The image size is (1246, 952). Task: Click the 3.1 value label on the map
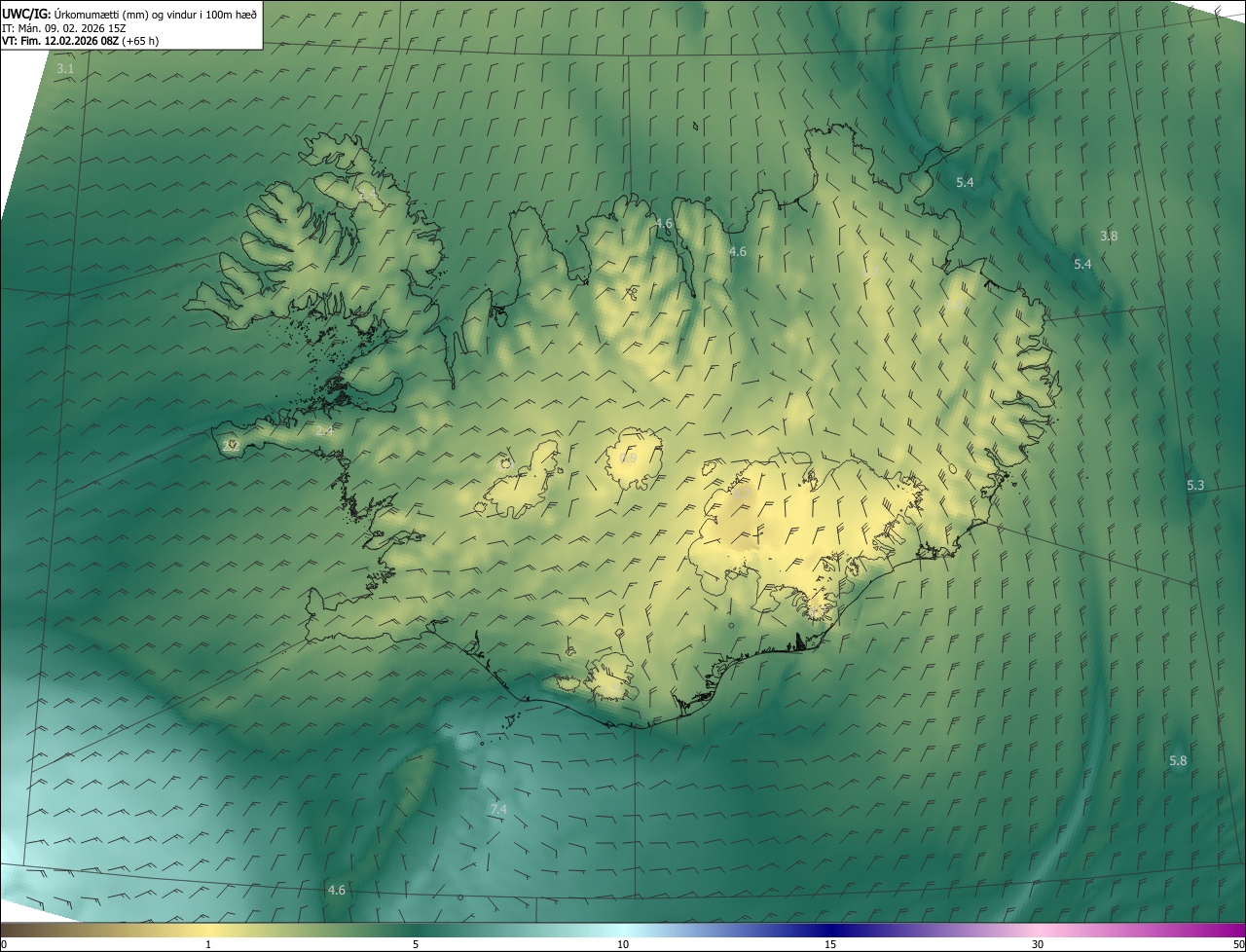[x=65, y=69]
